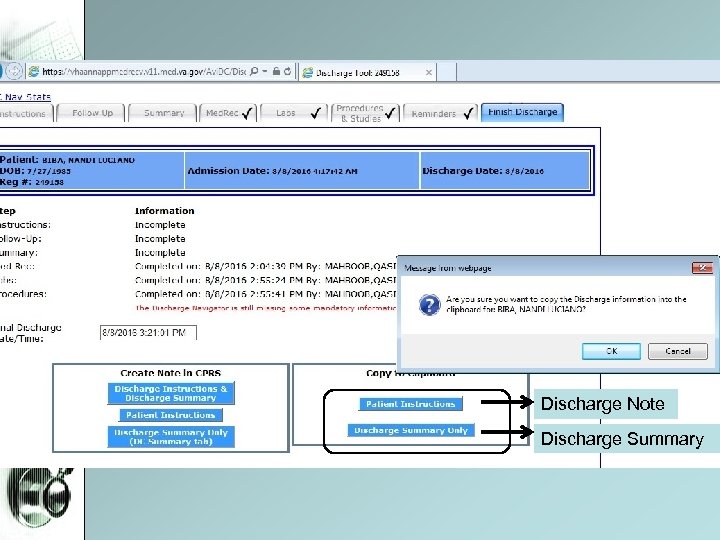Image resolution: width=720 pixels, height=540 pixels.
Task: Close the Discharge Tool browser tab
Action: [428, 73]
